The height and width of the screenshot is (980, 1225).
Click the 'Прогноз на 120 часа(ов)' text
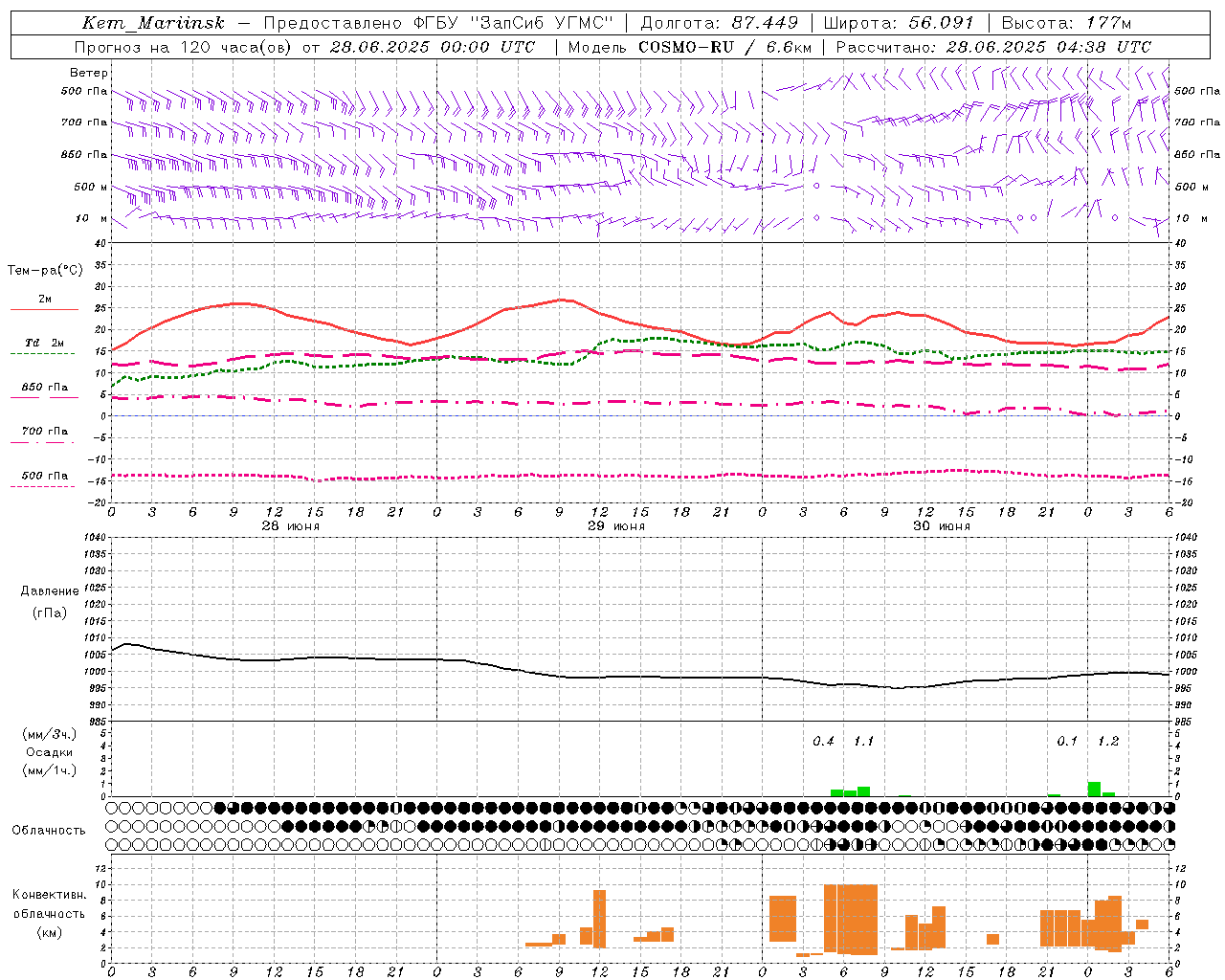tap(185, 47)
